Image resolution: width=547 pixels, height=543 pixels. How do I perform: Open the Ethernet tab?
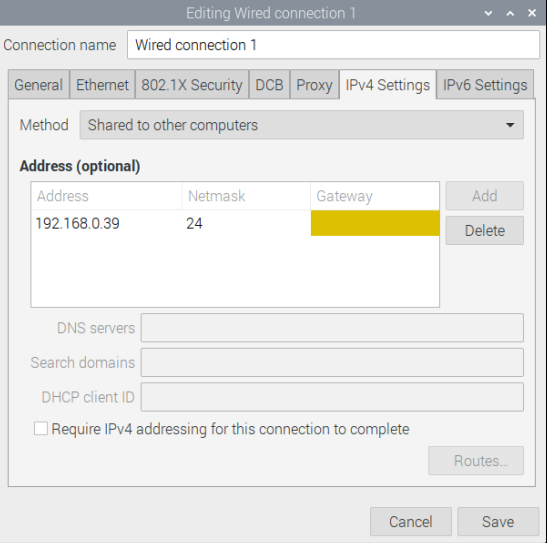[x=102, y=85]
